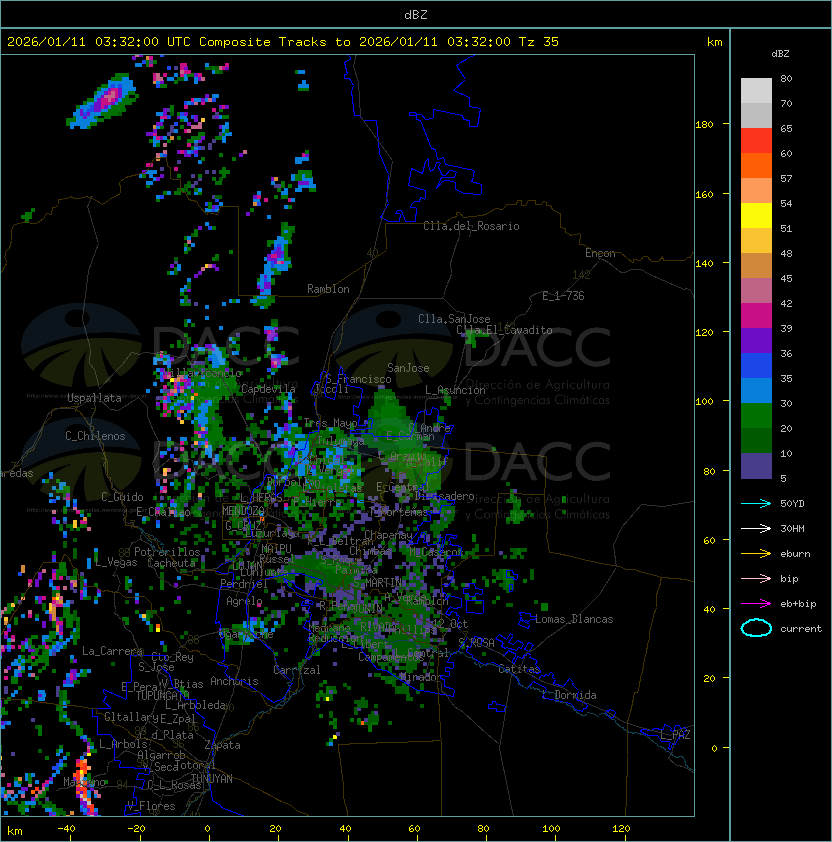Click the 'Agrelo' location label

point(244,601)
